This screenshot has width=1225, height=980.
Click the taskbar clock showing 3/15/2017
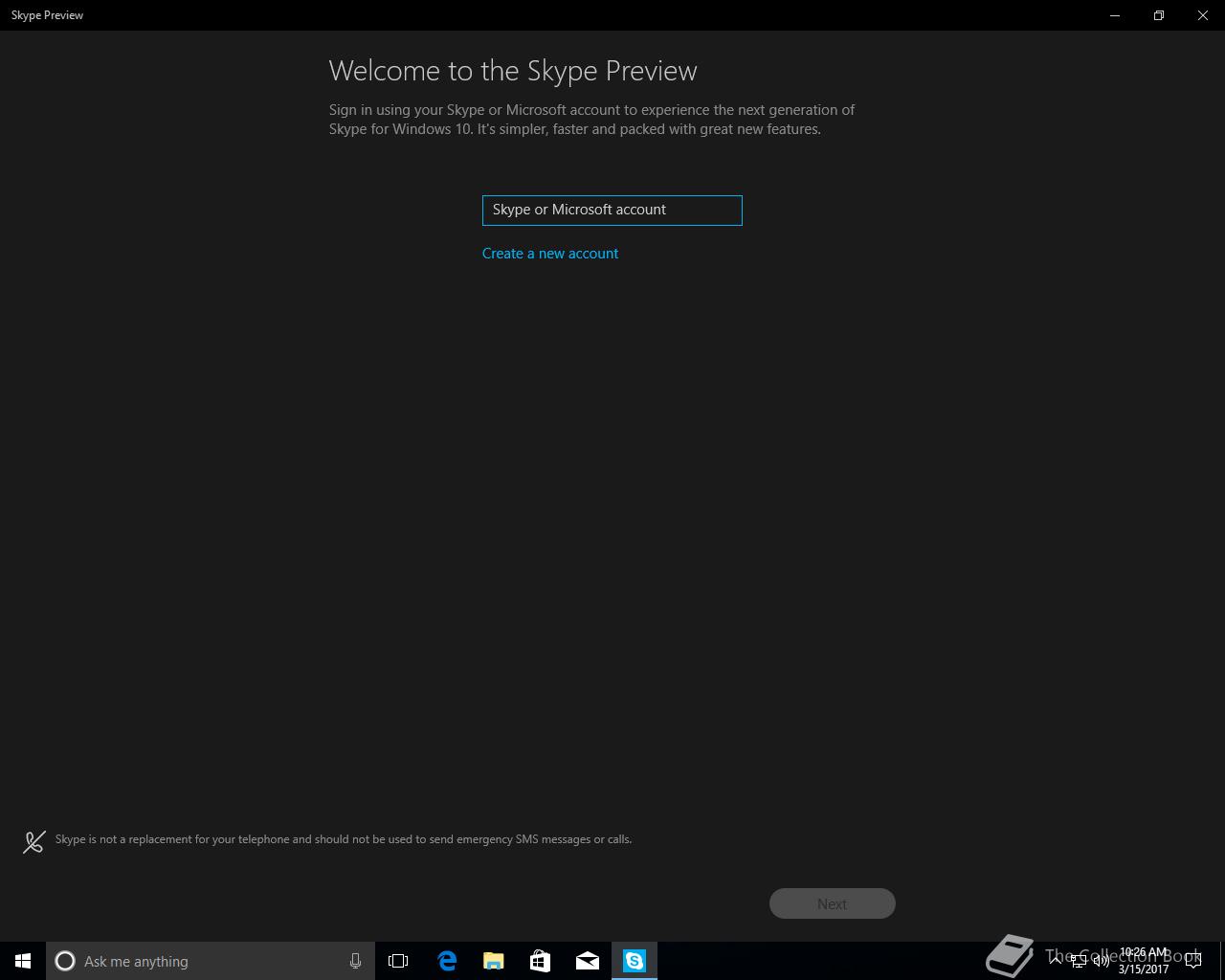coord(1144,961)
